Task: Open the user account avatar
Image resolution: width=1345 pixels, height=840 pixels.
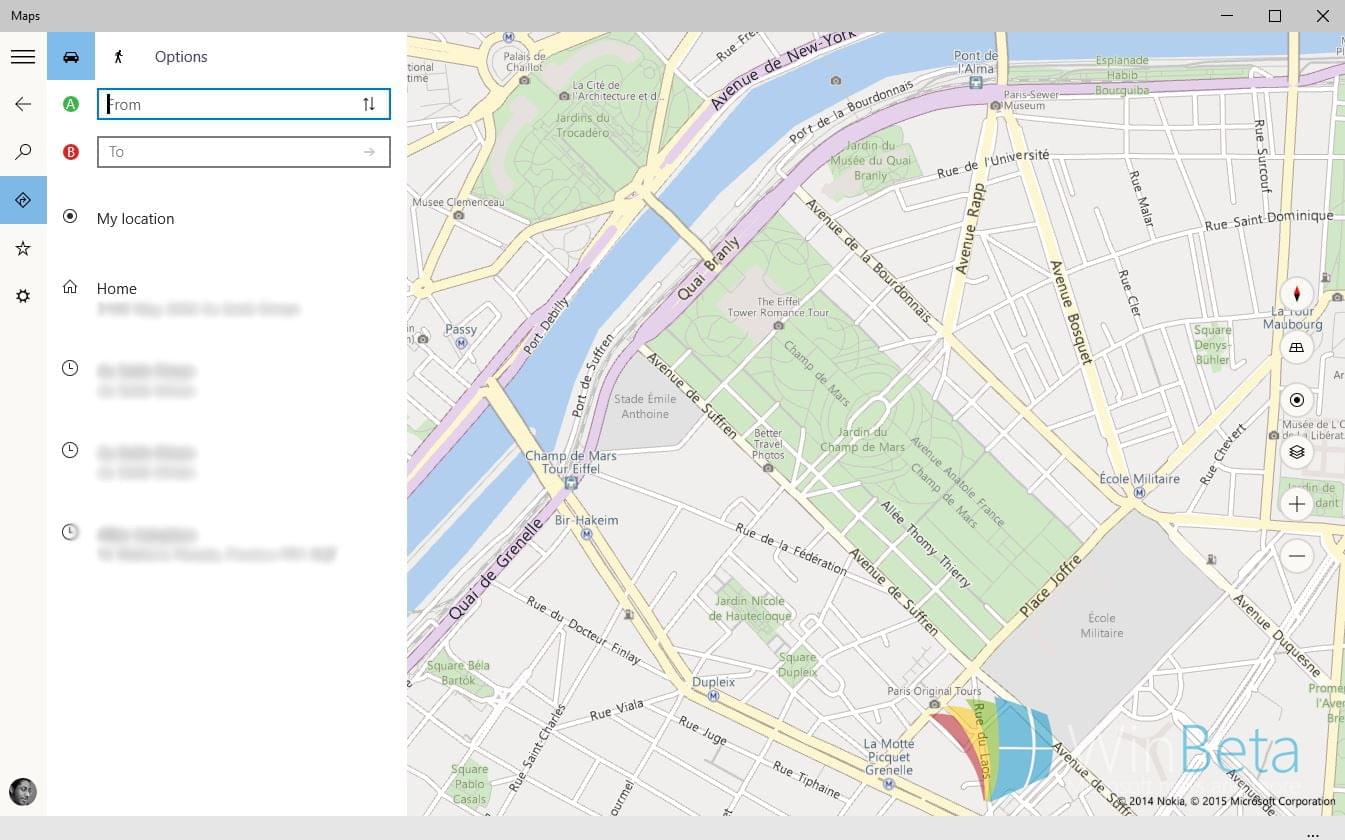Action: pyautogui.click(x=23, y=792)
